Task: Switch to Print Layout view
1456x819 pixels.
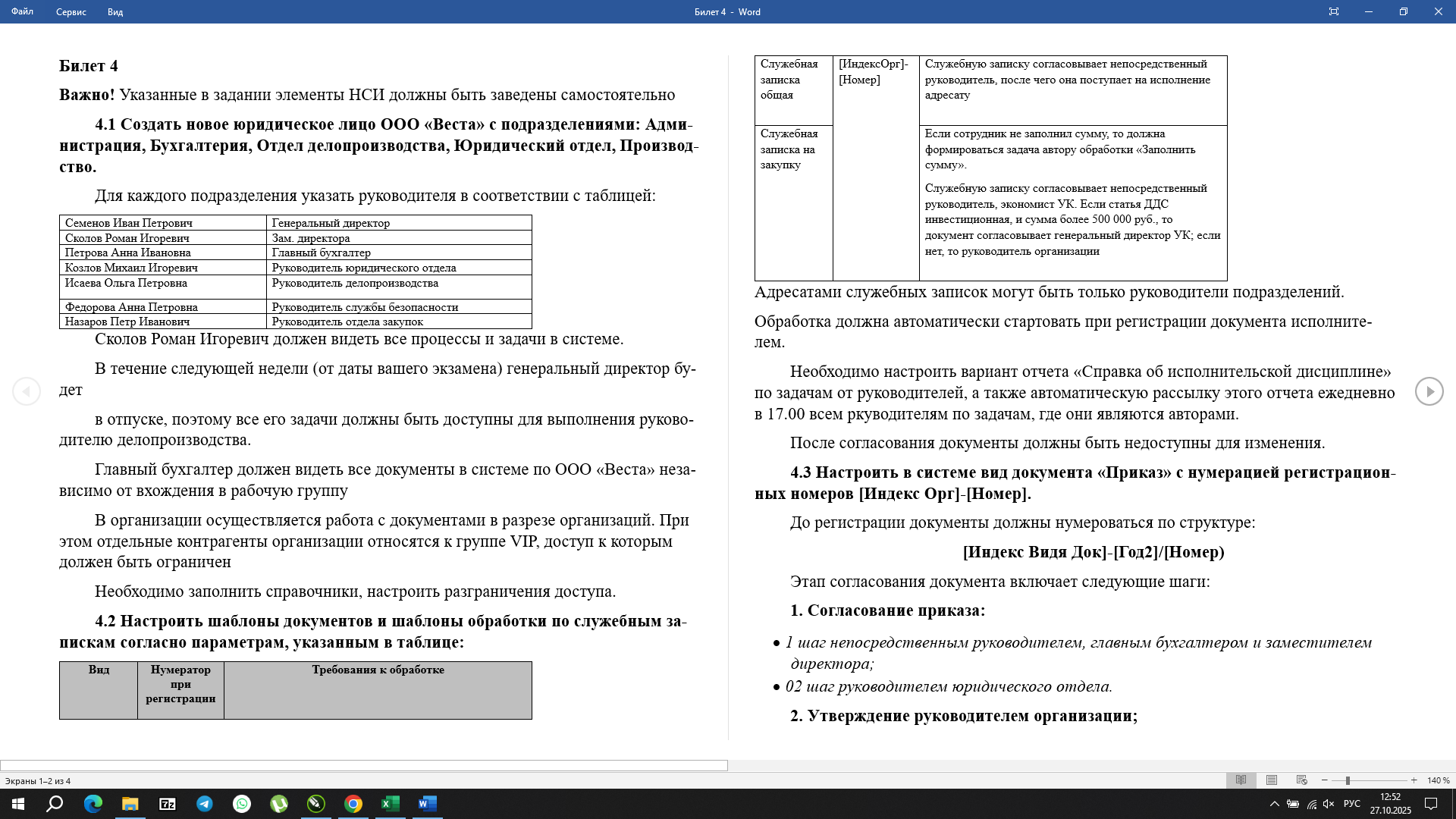Action: pos(1272,780)
